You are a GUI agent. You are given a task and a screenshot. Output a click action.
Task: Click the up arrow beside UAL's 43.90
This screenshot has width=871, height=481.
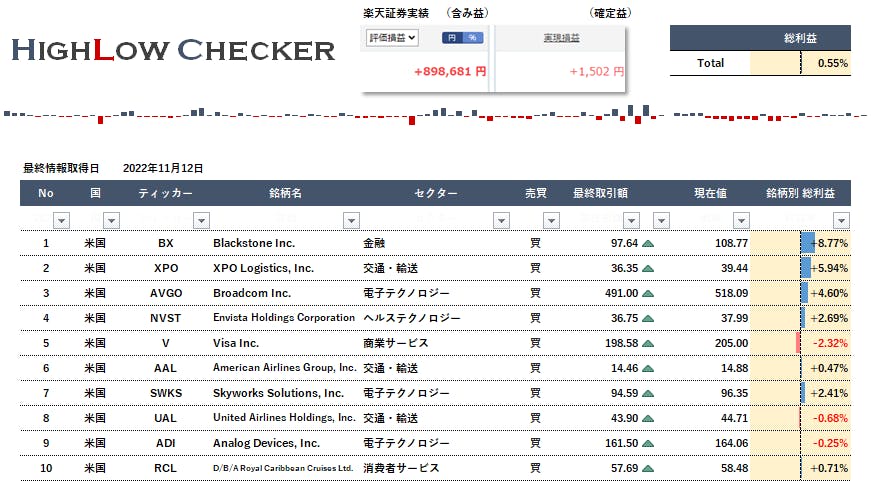point(648,418)
